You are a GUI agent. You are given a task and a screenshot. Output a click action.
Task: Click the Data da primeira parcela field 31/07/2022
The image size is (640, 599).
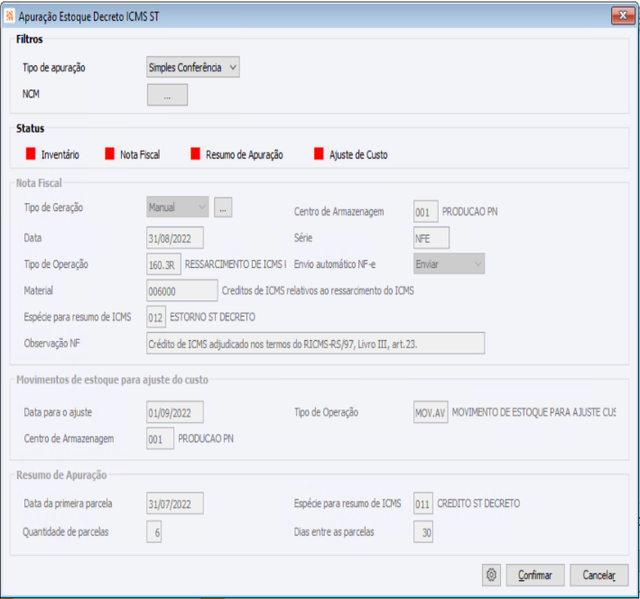click(x=175, y=504)
